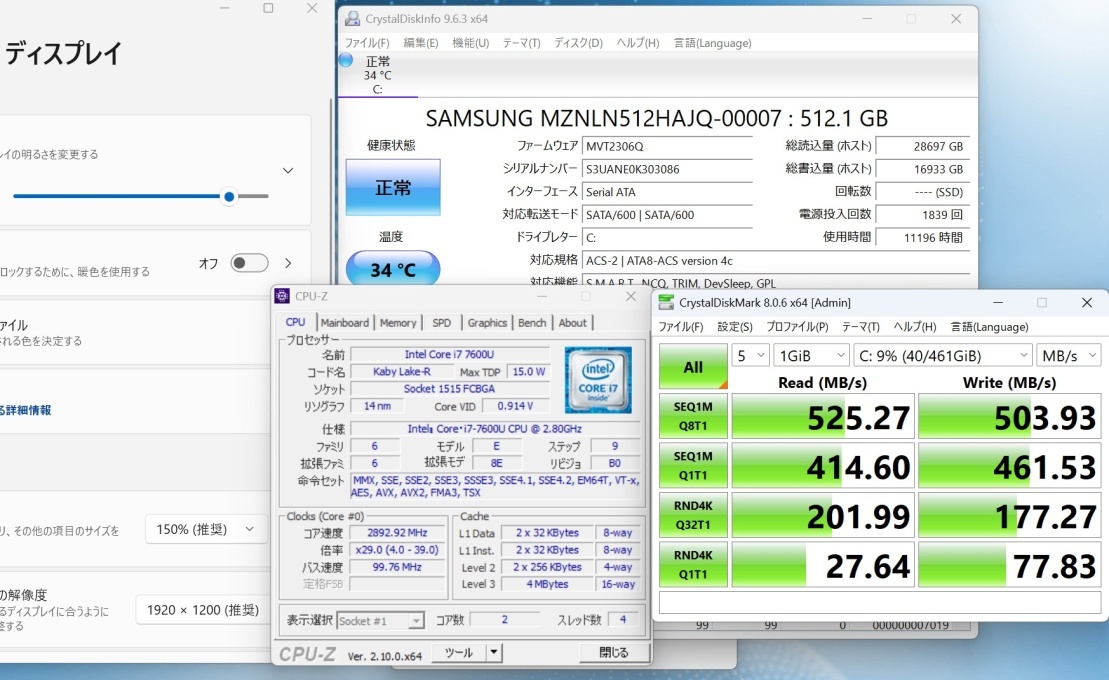Click the SEQ1M Q8T1 write result 503.93

pos(1009,417)
